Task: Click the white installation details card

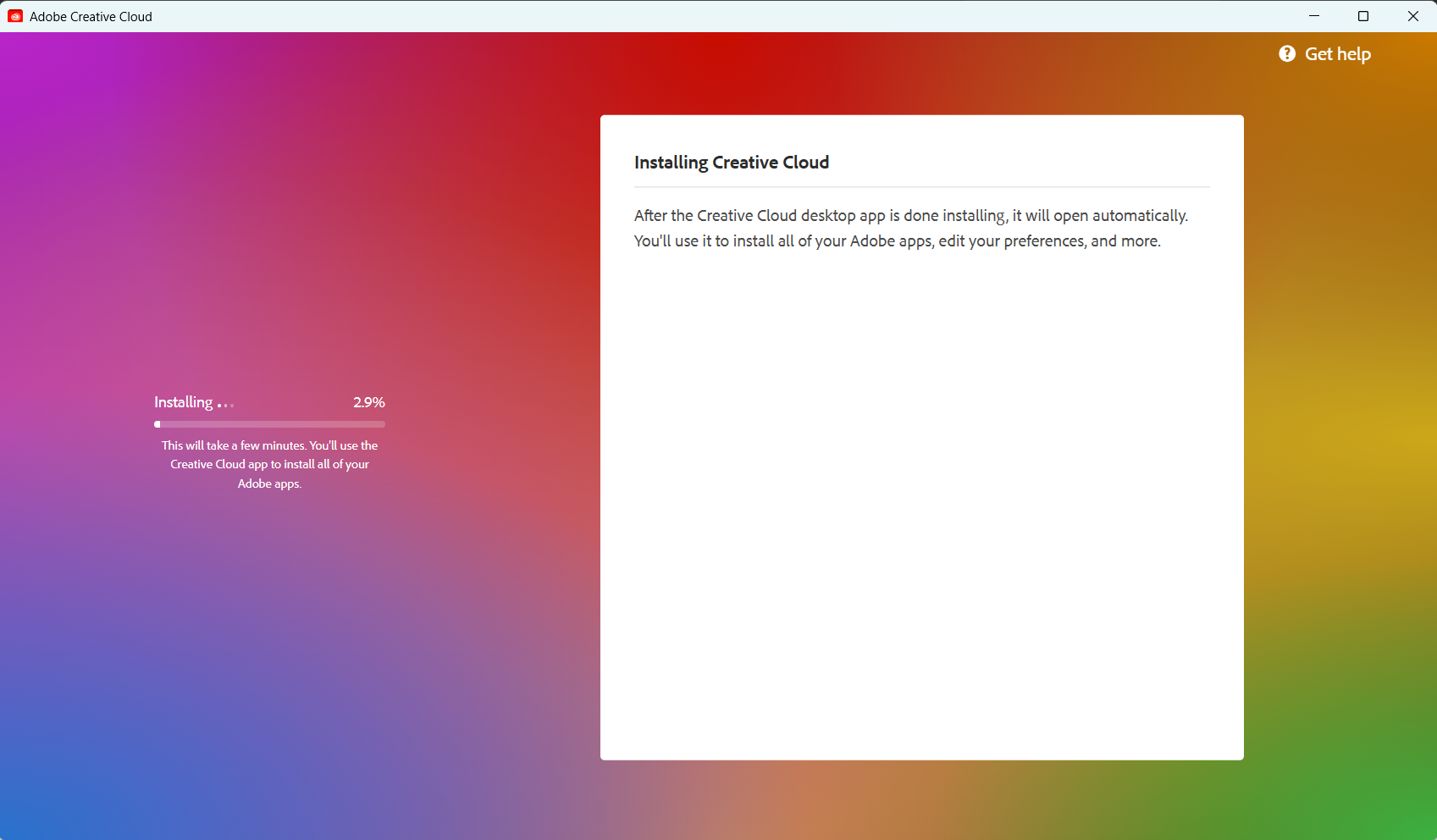Action: [x=921, y=508]
